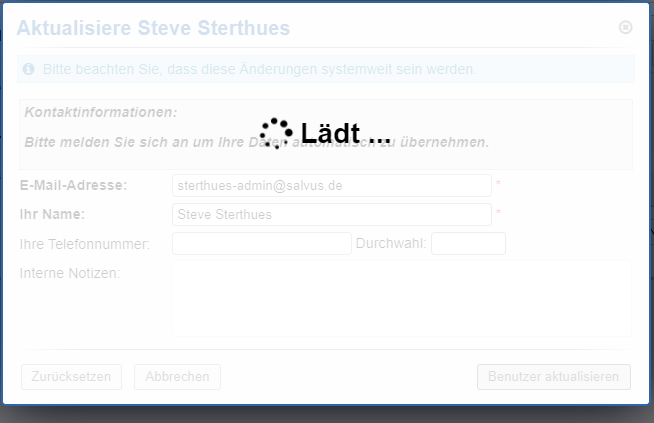Click the Ihr Name label
The image size is (654, 423).
pyautogui.click(x=53, y=214)
